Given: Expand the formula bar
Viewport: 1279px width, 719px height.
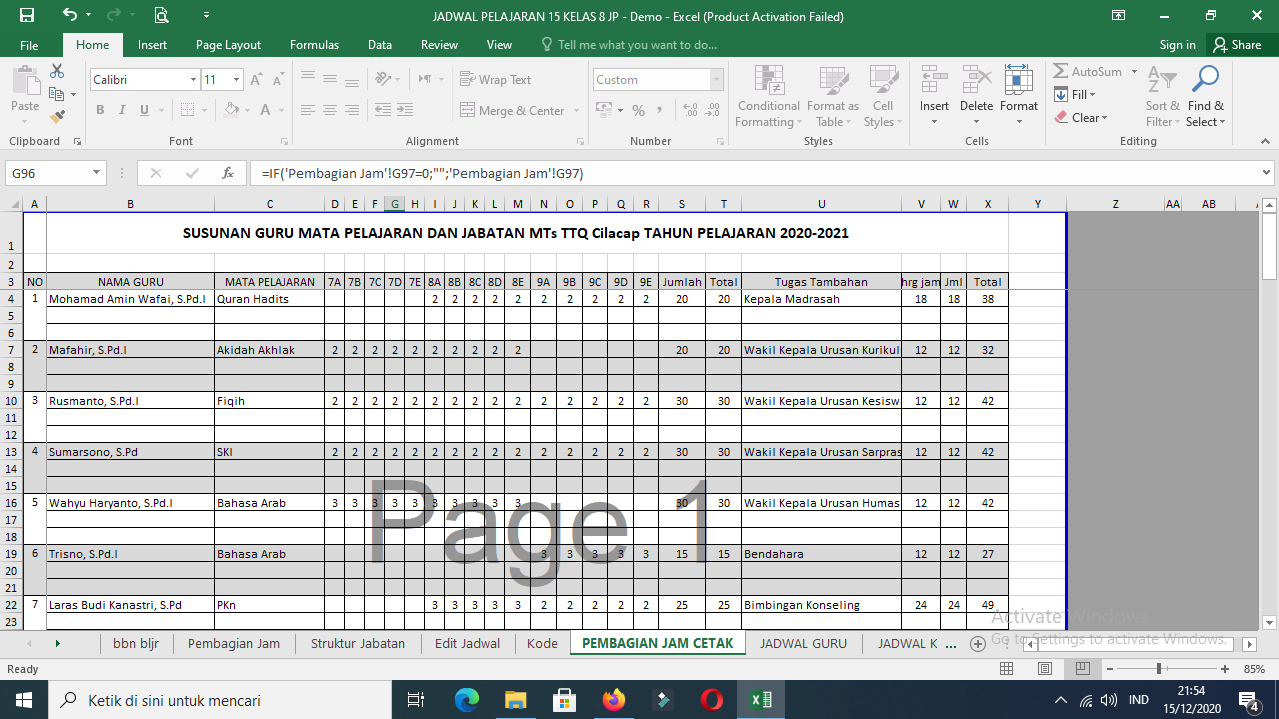Looking at the screenshot, I should coord(1268,173).
